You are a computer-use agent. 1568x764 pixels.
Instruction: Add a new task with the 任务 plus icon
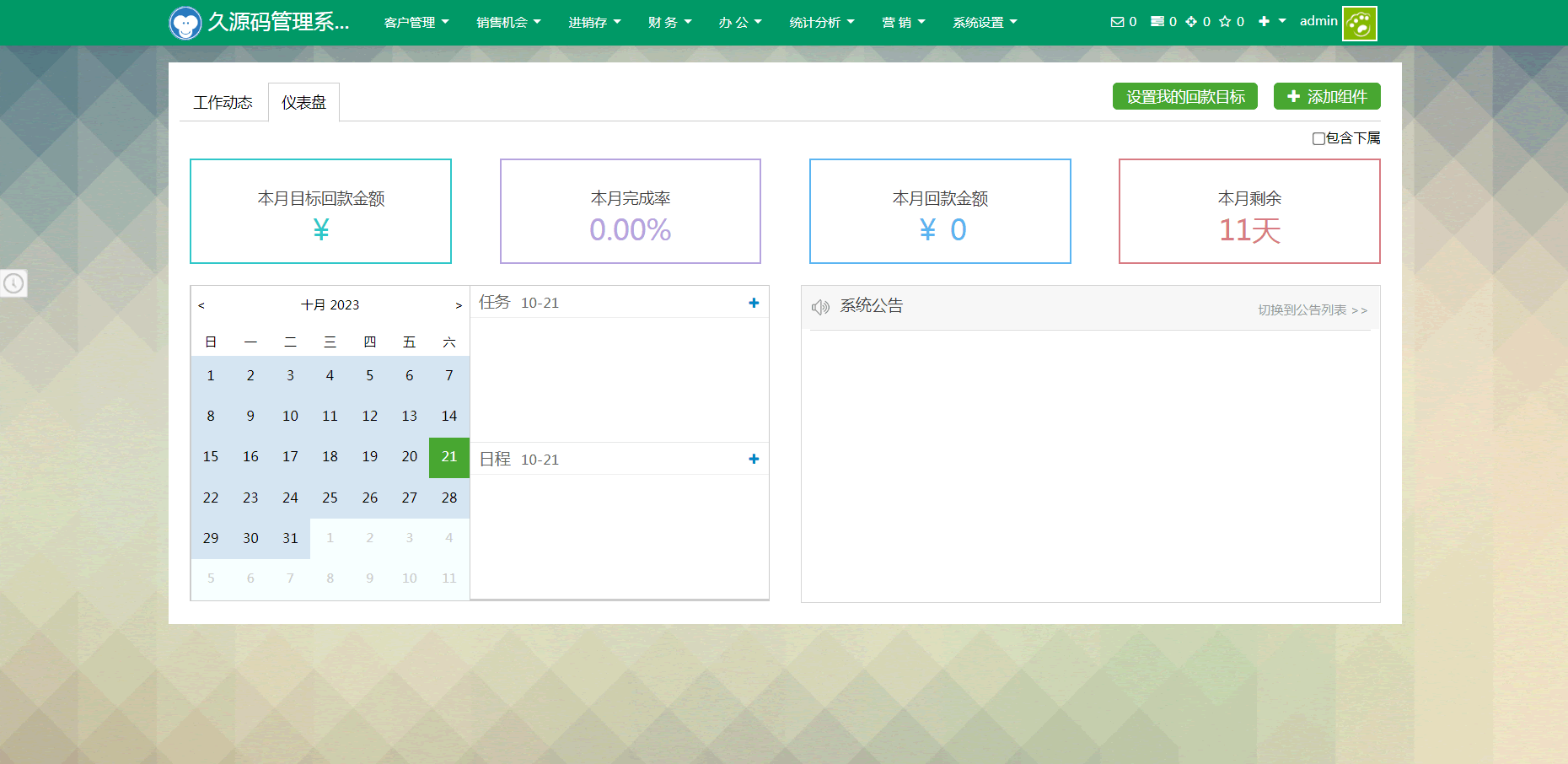pyautogui.click(x=754, y=303)
